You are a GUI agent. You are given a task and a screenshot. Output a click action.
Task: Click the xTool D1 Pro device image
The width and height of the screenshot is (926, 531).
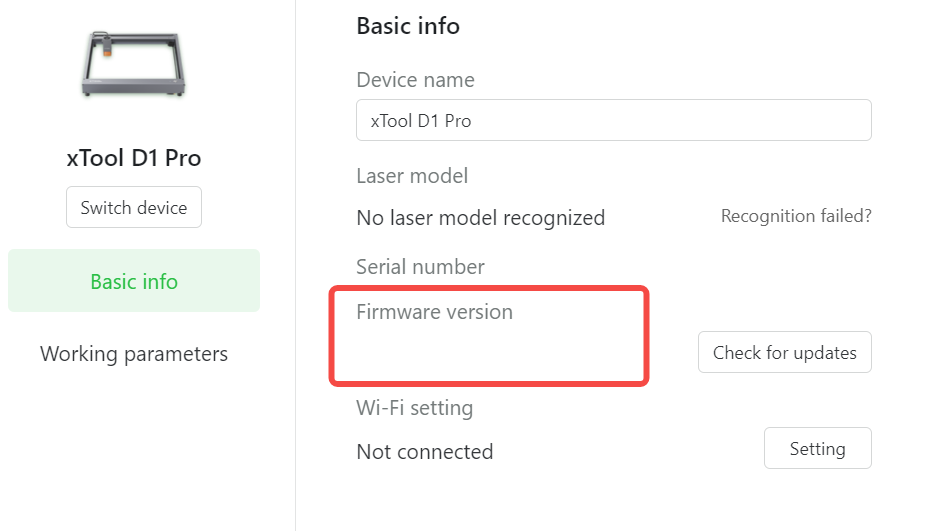click(133, 64)
